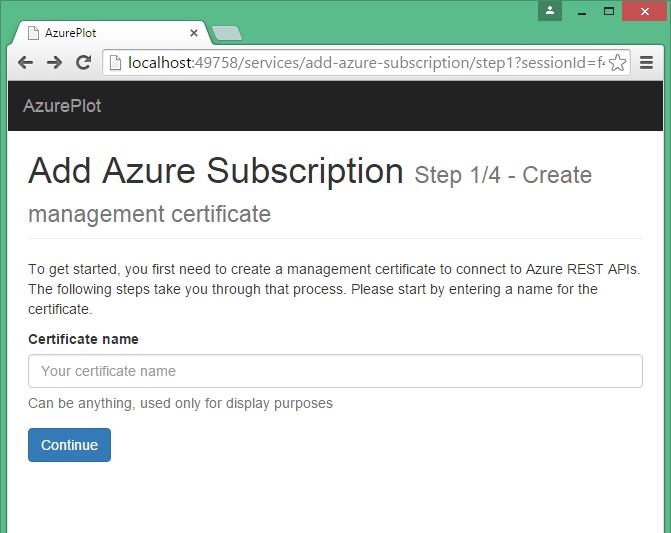Open the user profile icon in title bar
Screen dimensions: 671x533
[550, 11]
